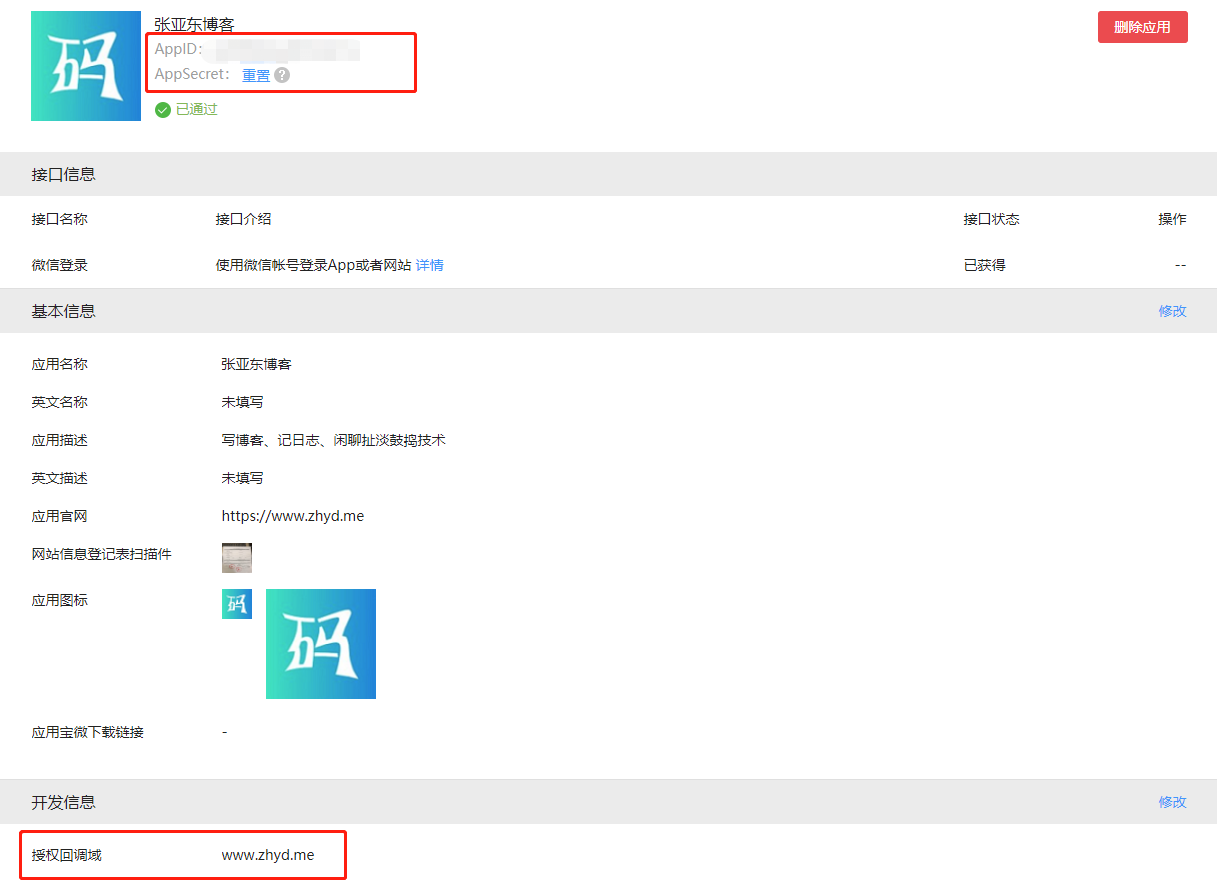Screen dimensions: 1217x891
Task: Open 详情 link for 微信登录 interface
Action: pos(430,265)
